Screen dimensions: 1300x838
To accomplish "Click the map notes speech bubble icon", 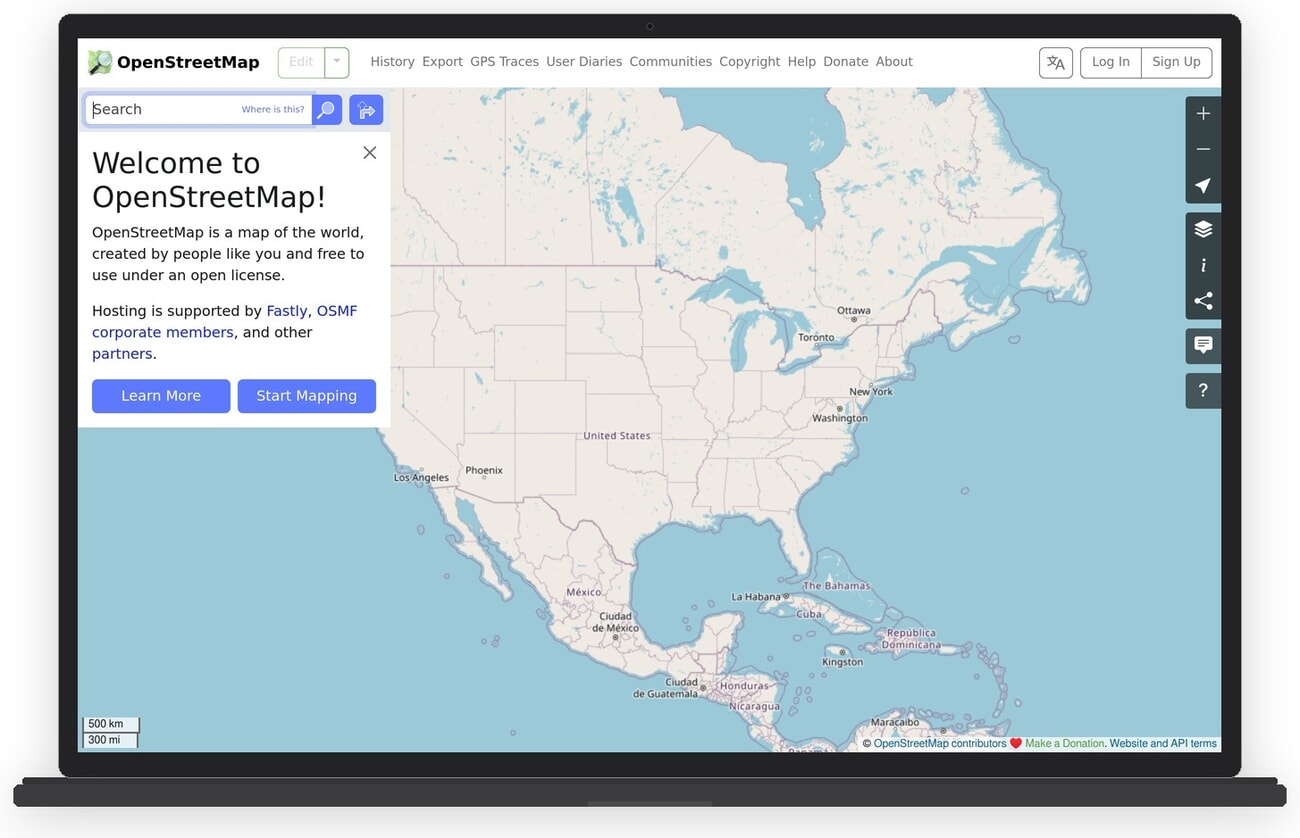I will (x=1202, y=345).
